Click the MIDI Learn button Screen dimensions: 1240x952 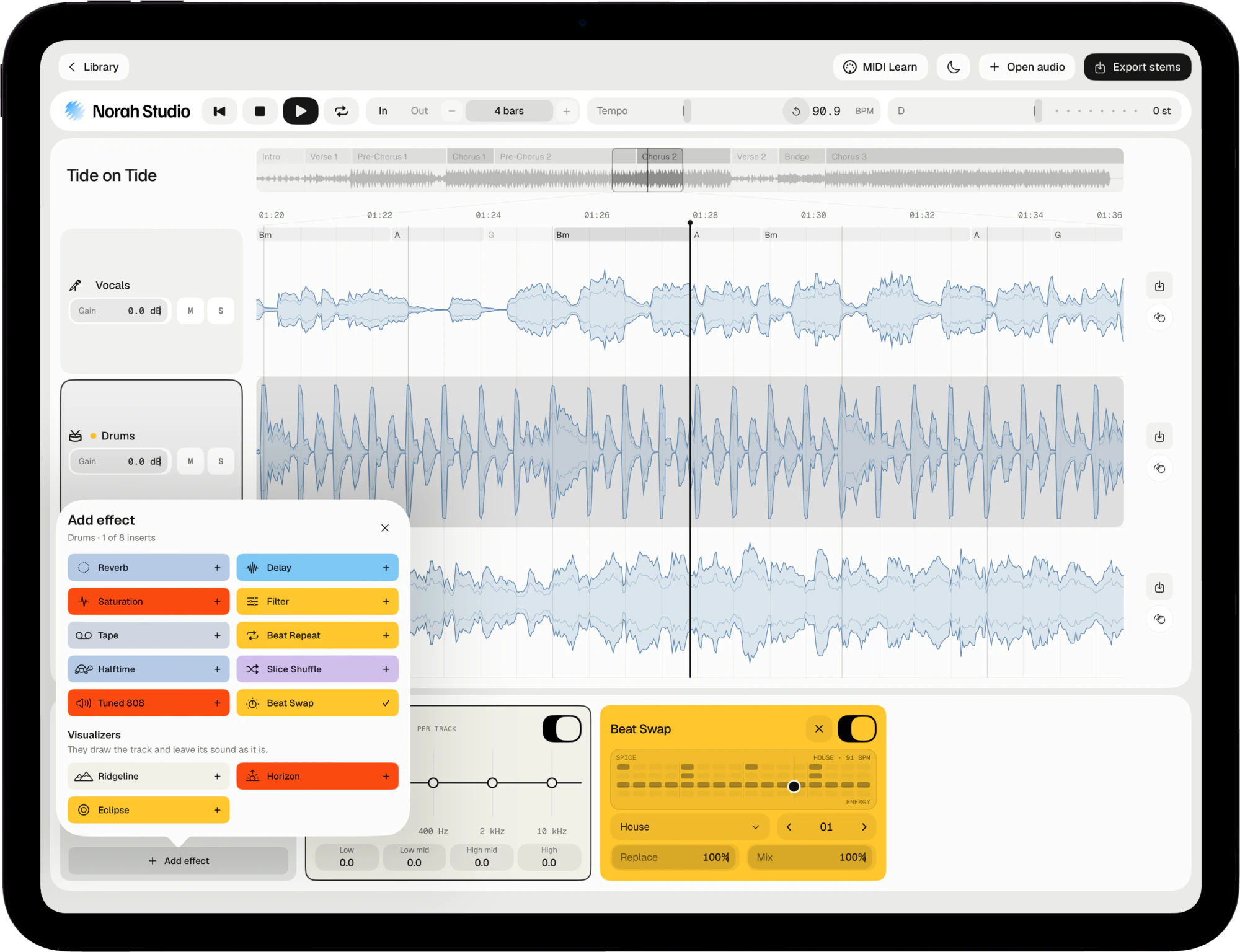click(880, 67)
